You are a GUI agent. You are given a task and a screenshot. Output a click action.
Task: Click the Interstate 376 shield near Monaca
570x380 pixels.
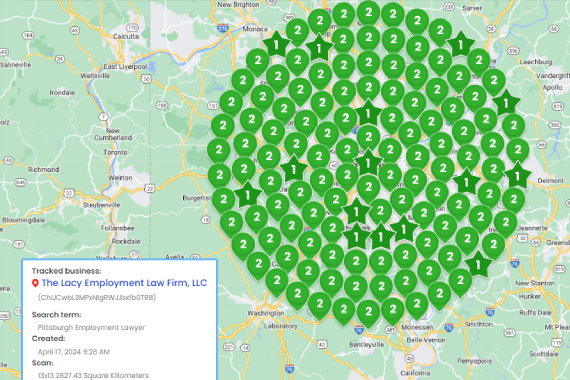223,29
